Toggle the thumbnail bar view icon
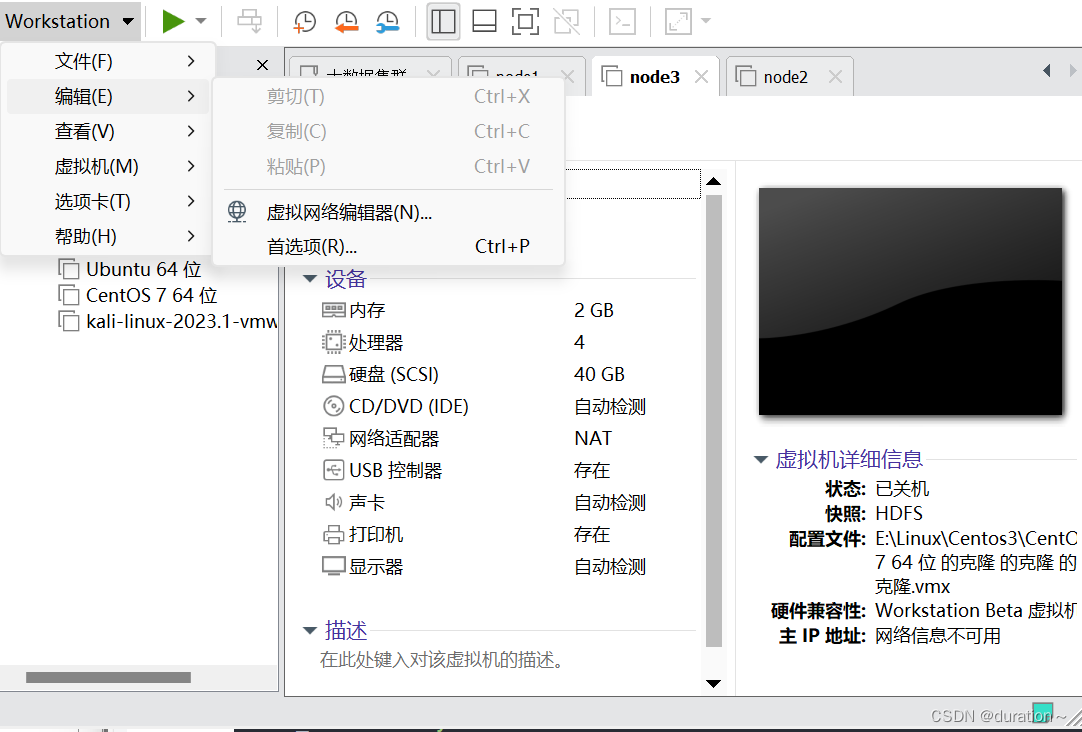Screen dimensions: 1082x732 (484, 20)
